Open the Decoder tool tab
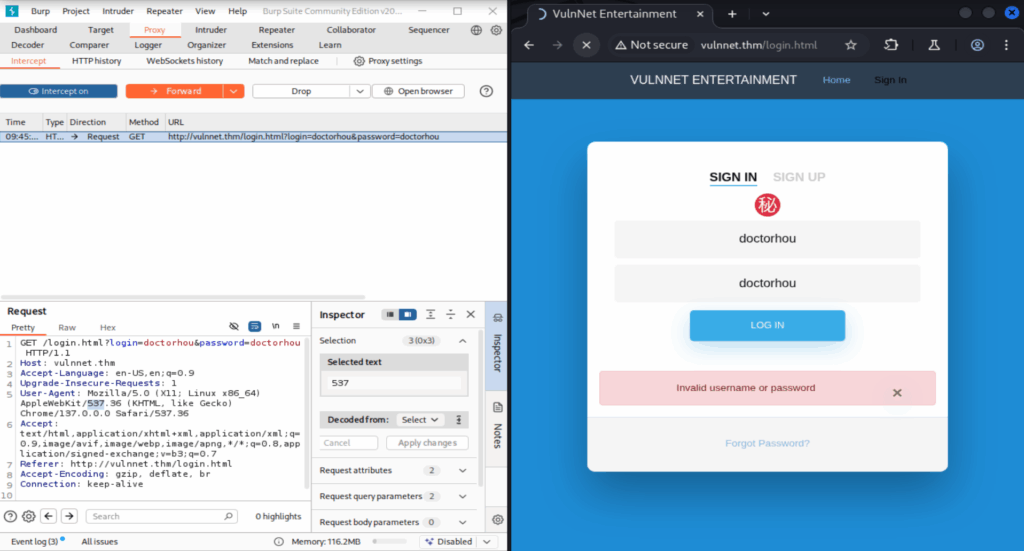Image resolution: width=1024 pixels, height=551 pixels. pos(27,45)
